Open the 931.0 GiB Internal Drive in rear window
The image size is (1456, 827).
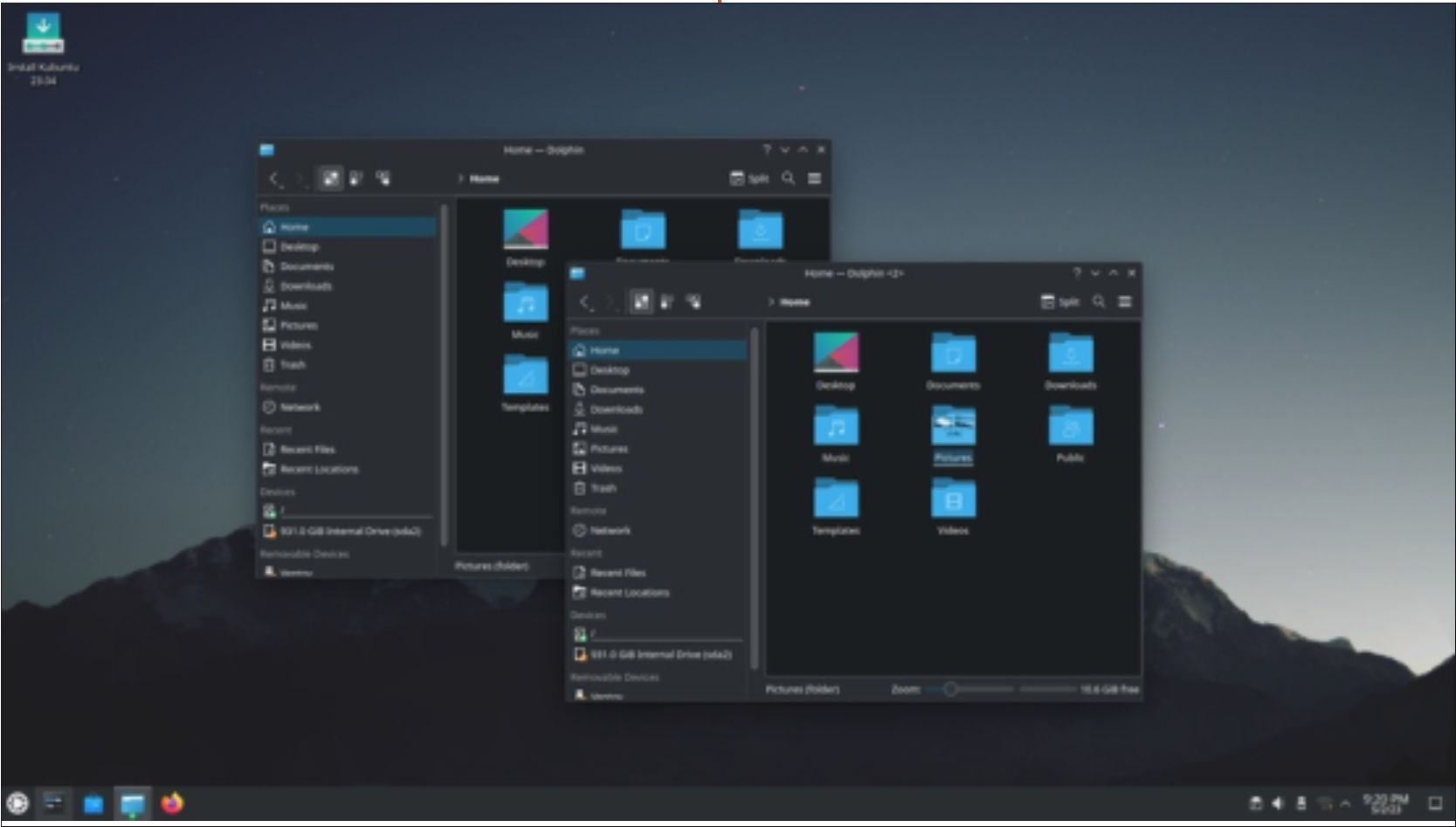[x=348, y=531]
